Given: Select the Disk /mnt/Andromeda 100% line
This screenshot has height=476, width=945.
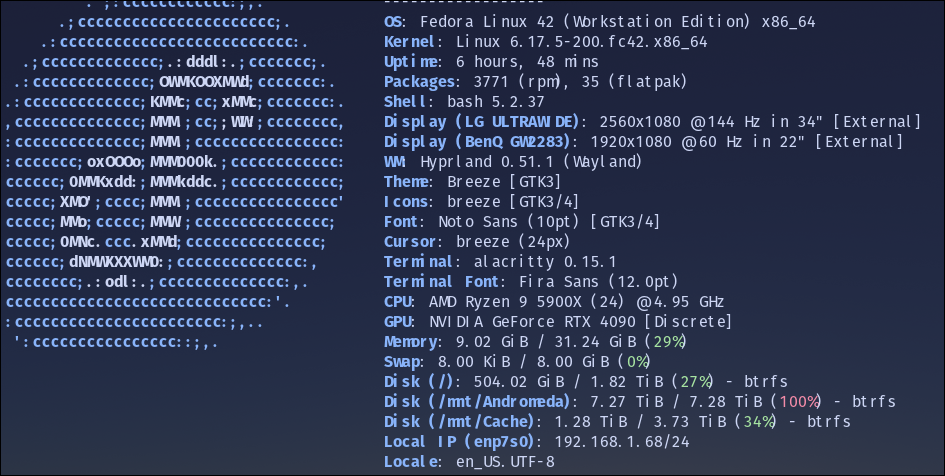Looking at the screenshot, I should pyautogui.click(x=640, y=401).
